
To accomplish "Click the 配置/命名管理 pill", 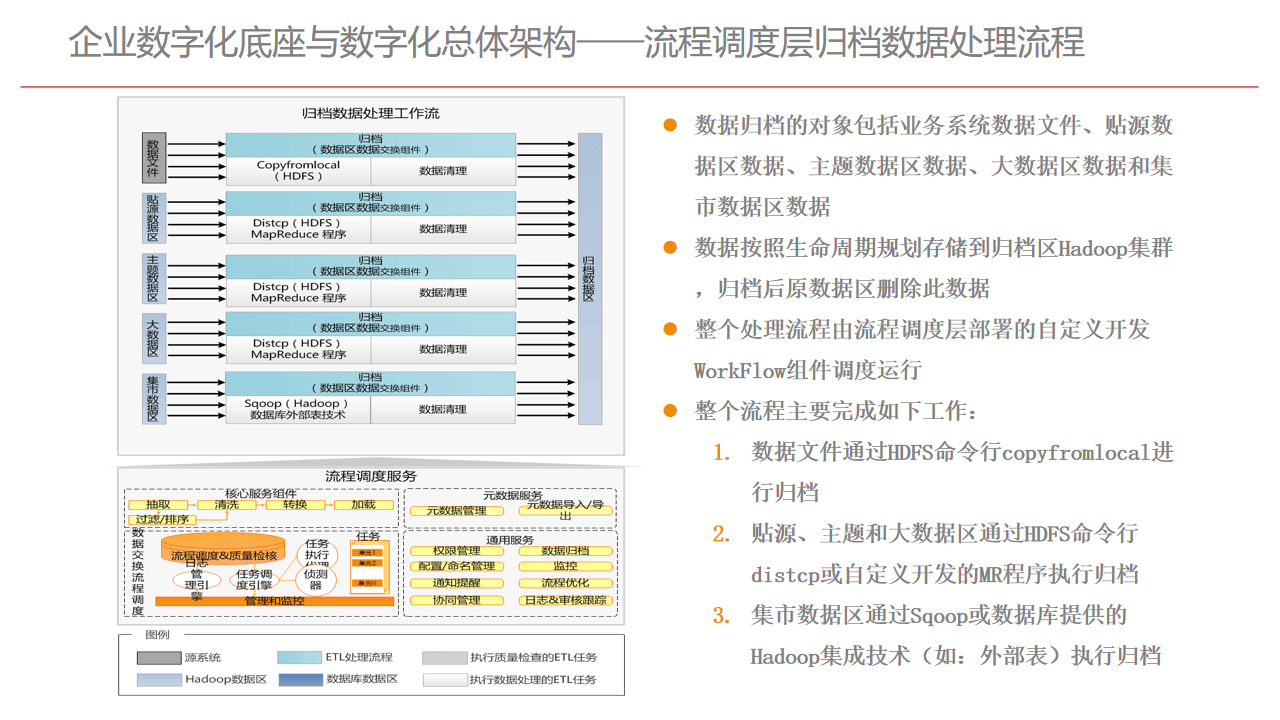I will pos(457,567).
